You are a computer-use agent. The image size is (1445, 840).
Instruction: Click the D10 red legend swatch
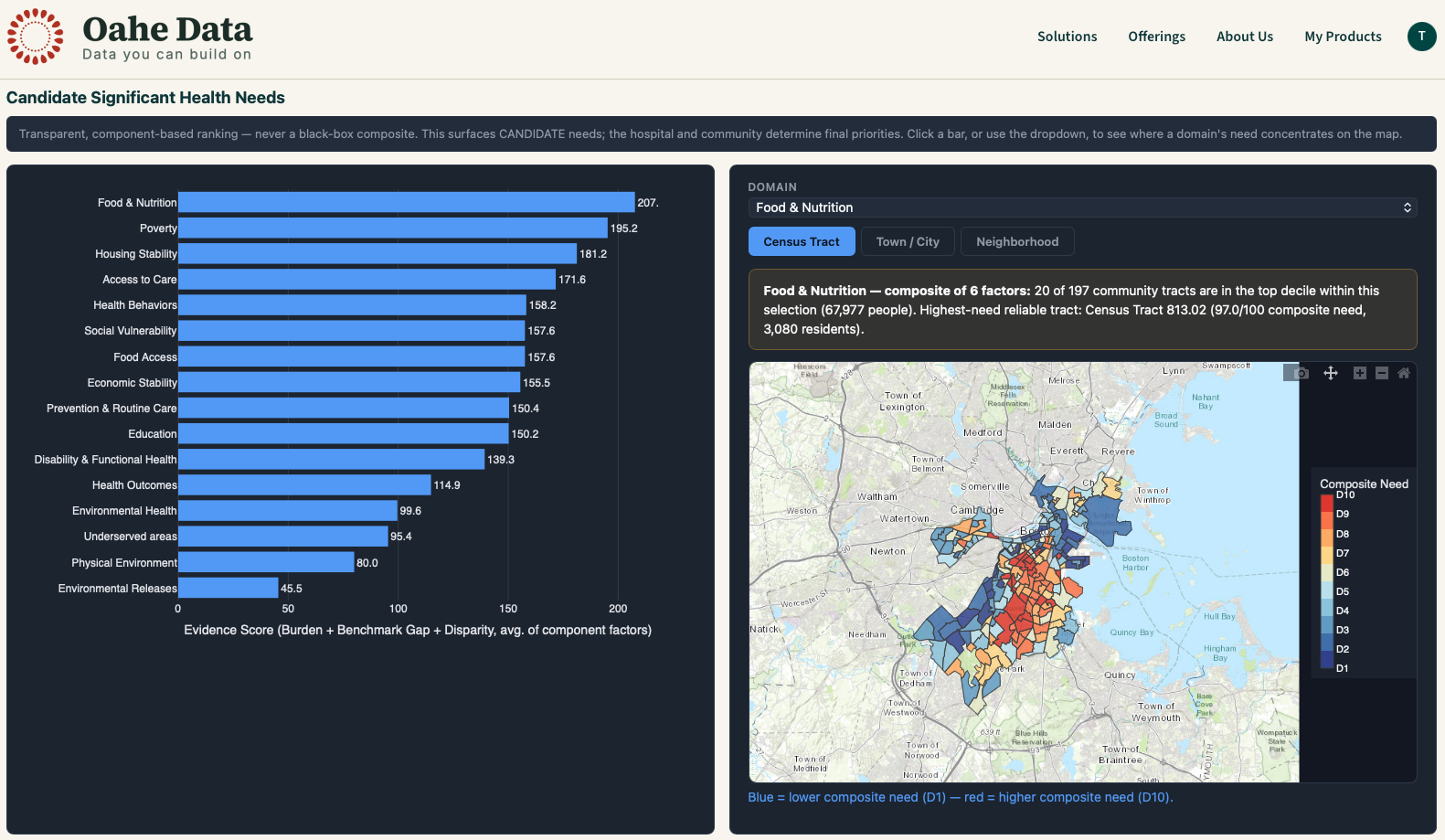(x=1326, y=504)
